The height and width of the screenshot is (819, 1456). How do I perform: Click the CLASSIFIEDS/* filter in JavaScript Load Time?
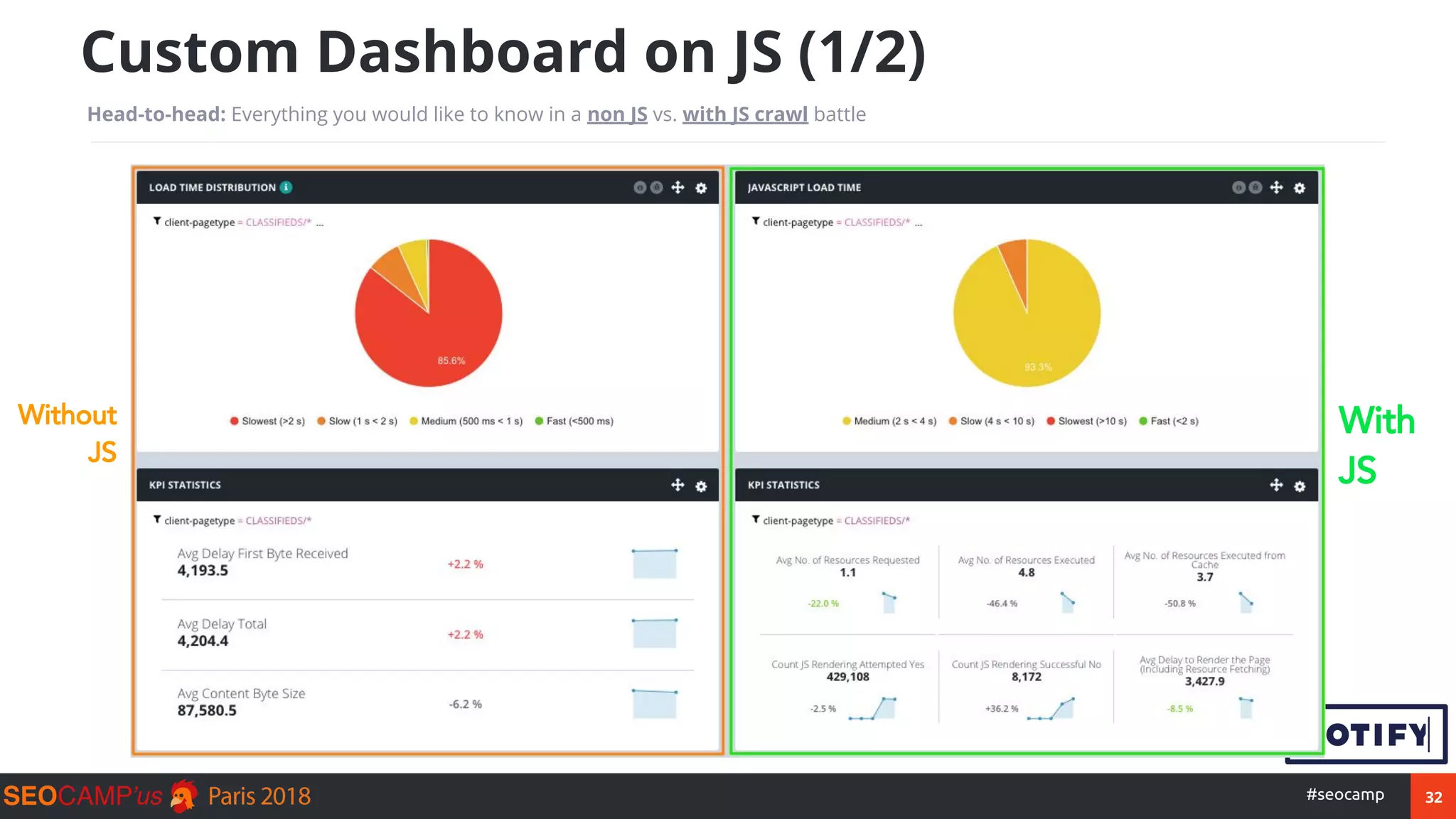tap(877, 223)
